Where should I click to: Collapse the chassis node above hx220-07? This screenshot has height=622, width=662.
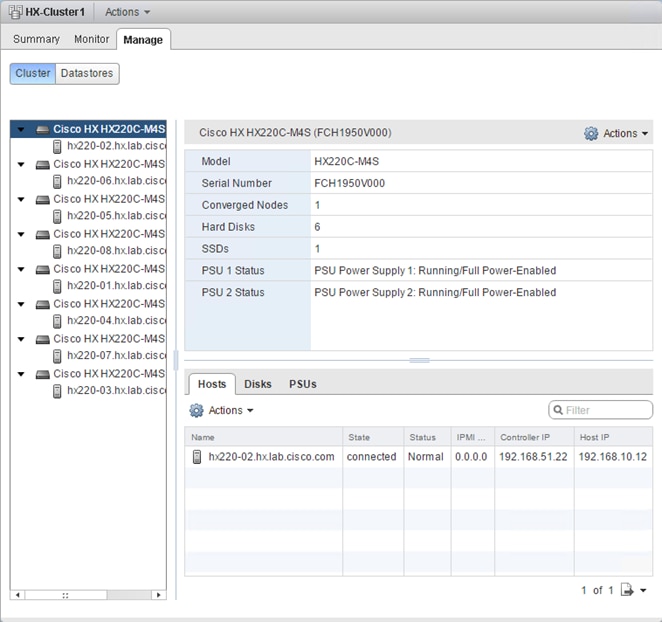[21, 339]
